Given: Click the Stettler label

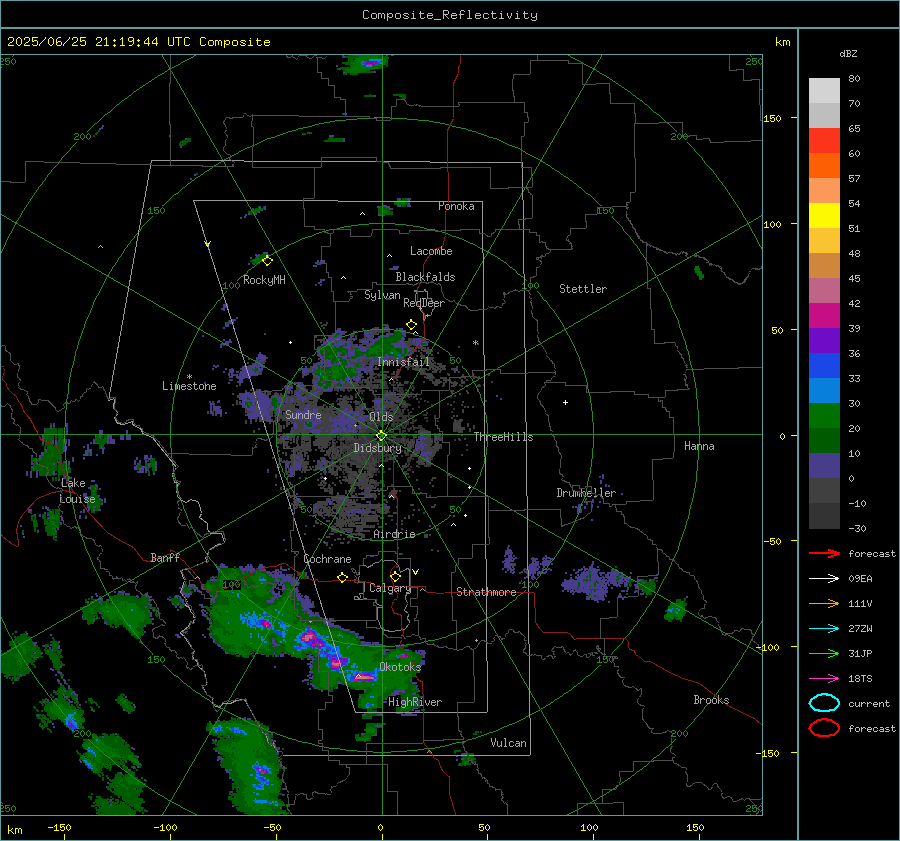Looking at the screenshot, I should coord(583,289).
